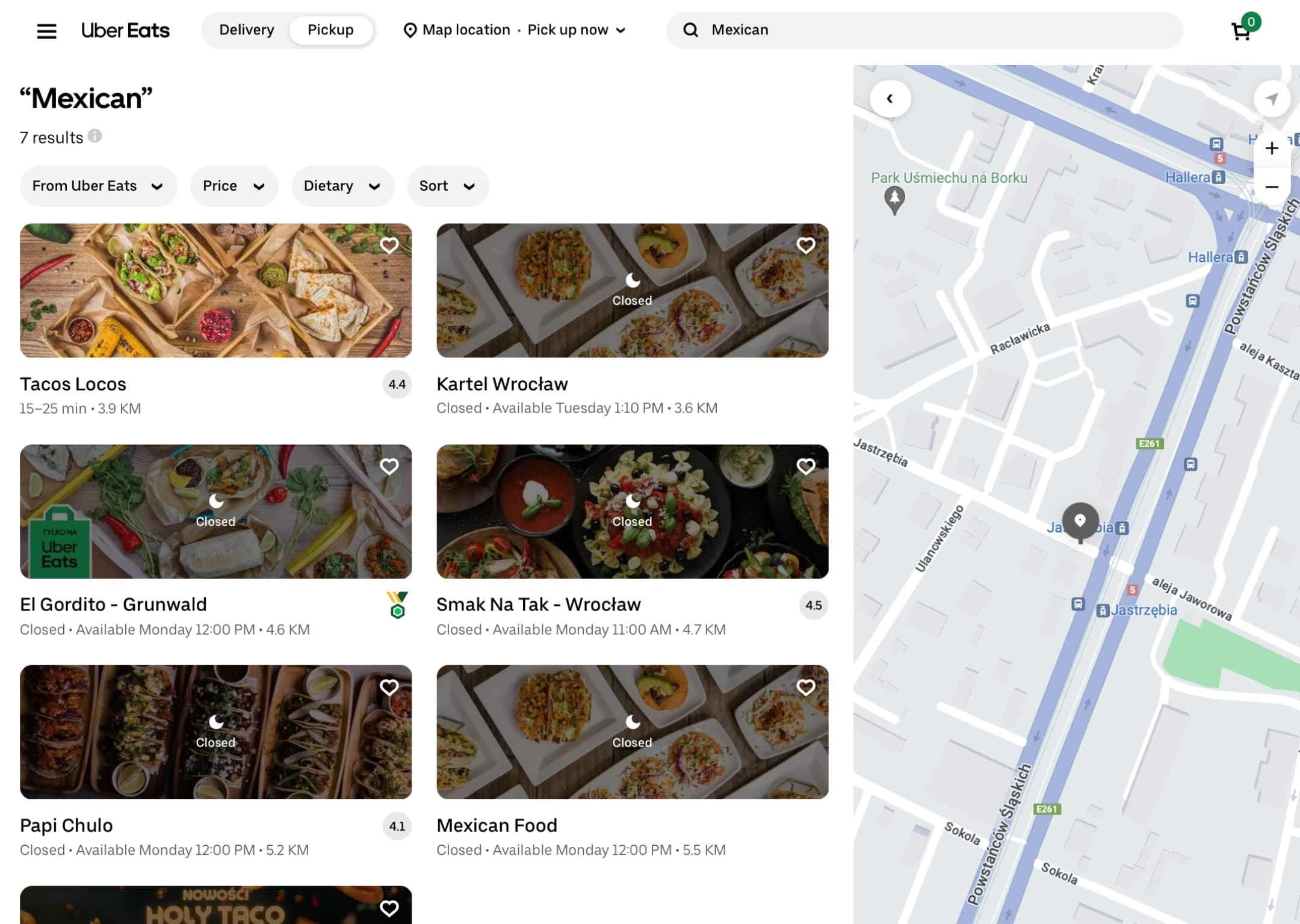The image size is (1300, 924).
Task: Expand the Dietary filter
Action: pos(342,186)
